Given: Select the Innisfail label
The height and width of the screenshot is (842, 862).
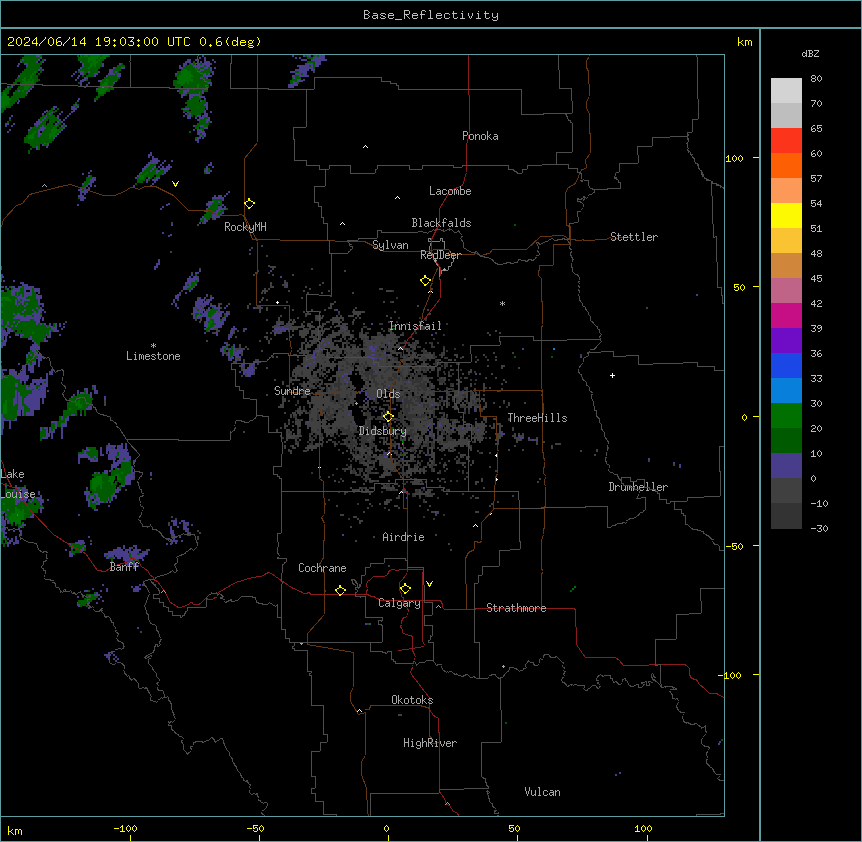Looking at the screenshot, I should click(415, 326).
